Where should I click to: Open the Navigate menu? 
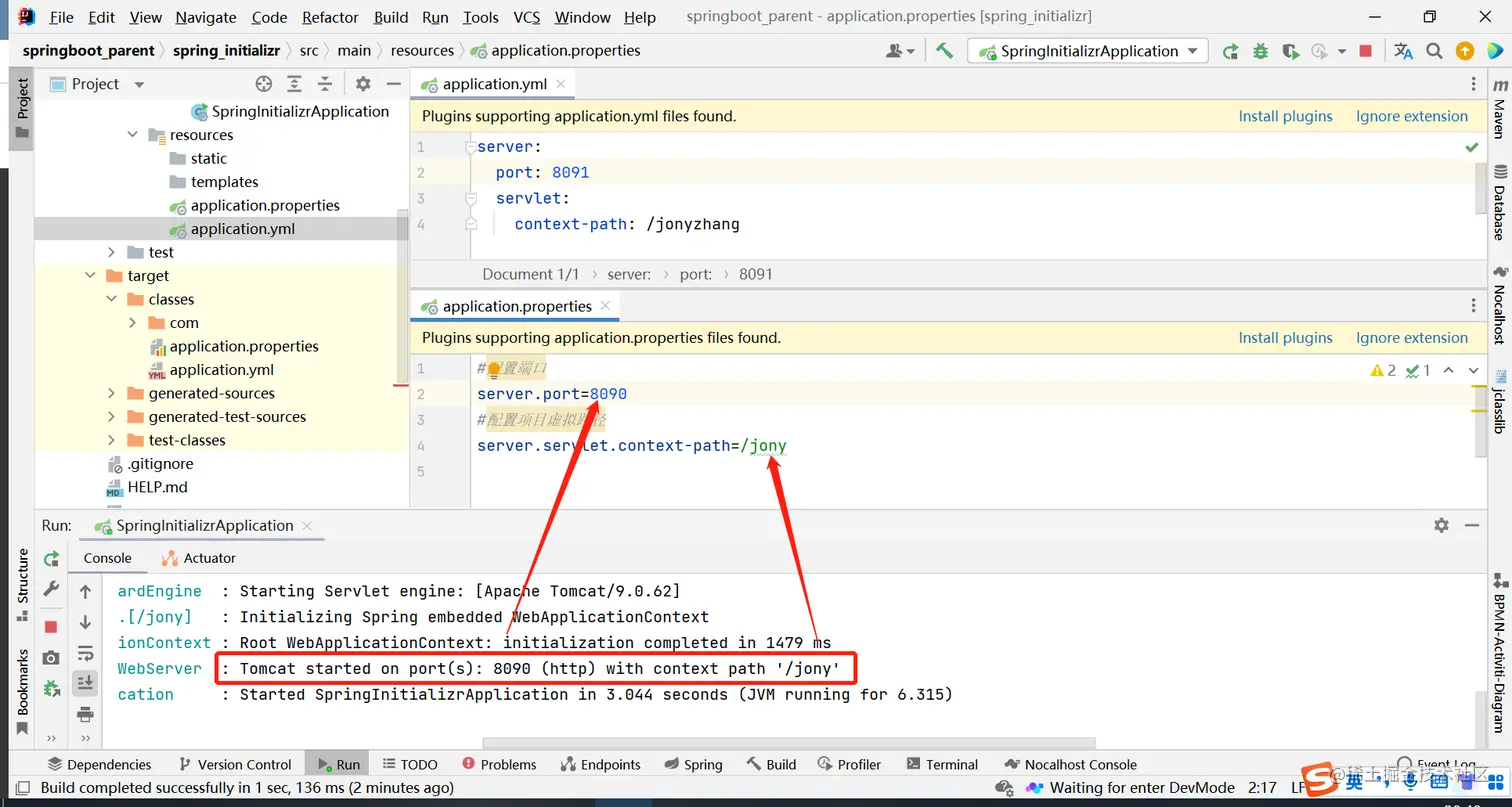coord(206,17)
